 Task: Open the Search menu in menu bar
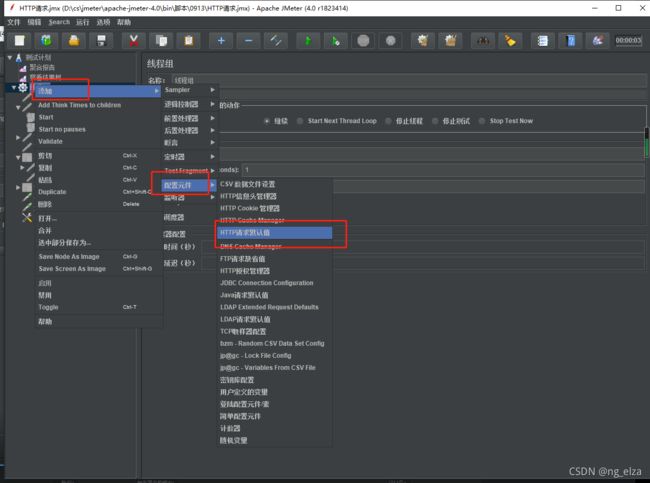(x=59, y=22)
